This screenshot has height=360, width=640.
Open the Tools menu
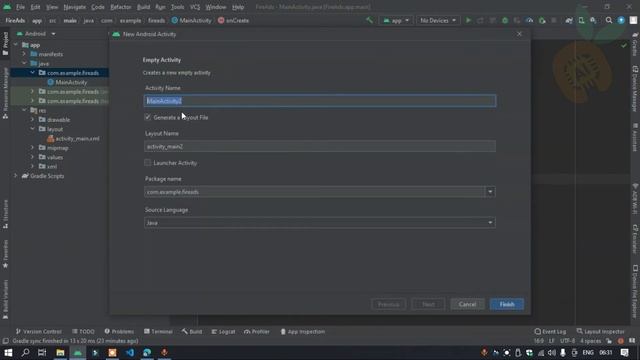(x=178, y=7)
